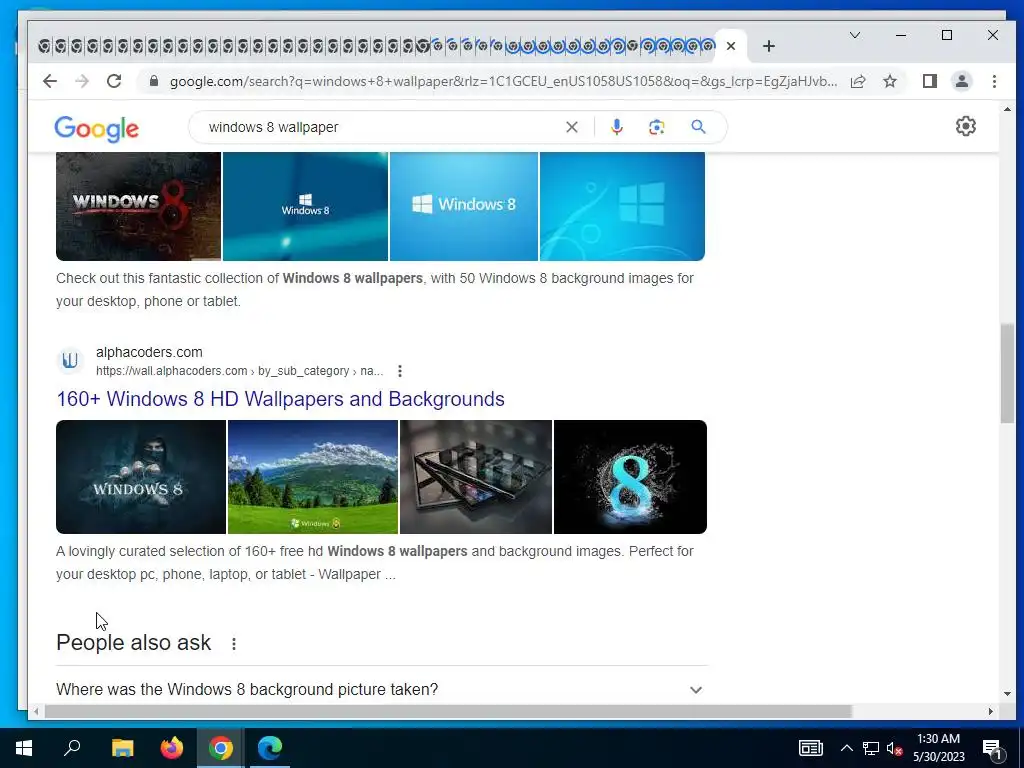This screenshot has height=768, width=1024.
Task: Click the alphacoders.com site name
Action: pos(149,352)
